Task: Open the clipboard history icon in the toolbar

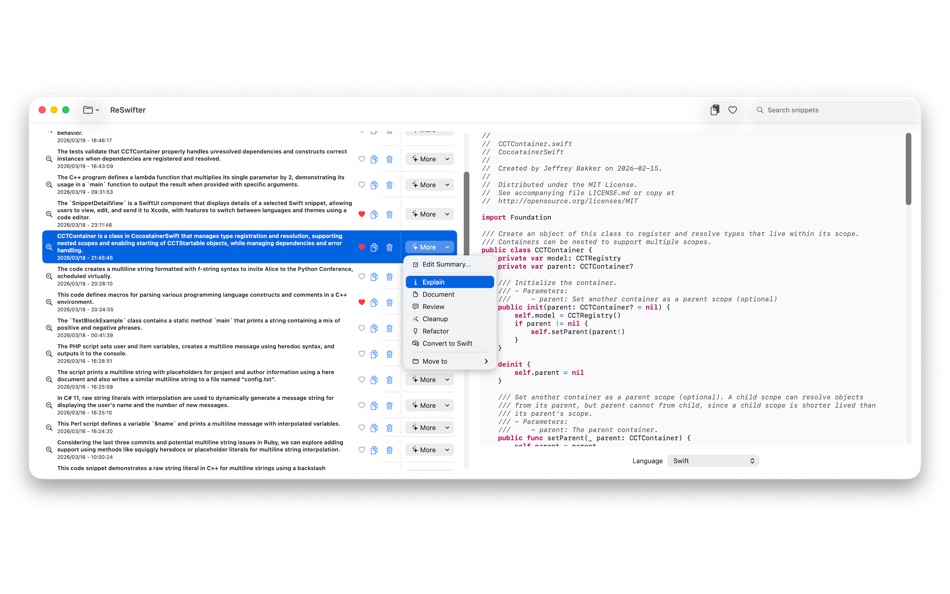Action: [714, 110]
